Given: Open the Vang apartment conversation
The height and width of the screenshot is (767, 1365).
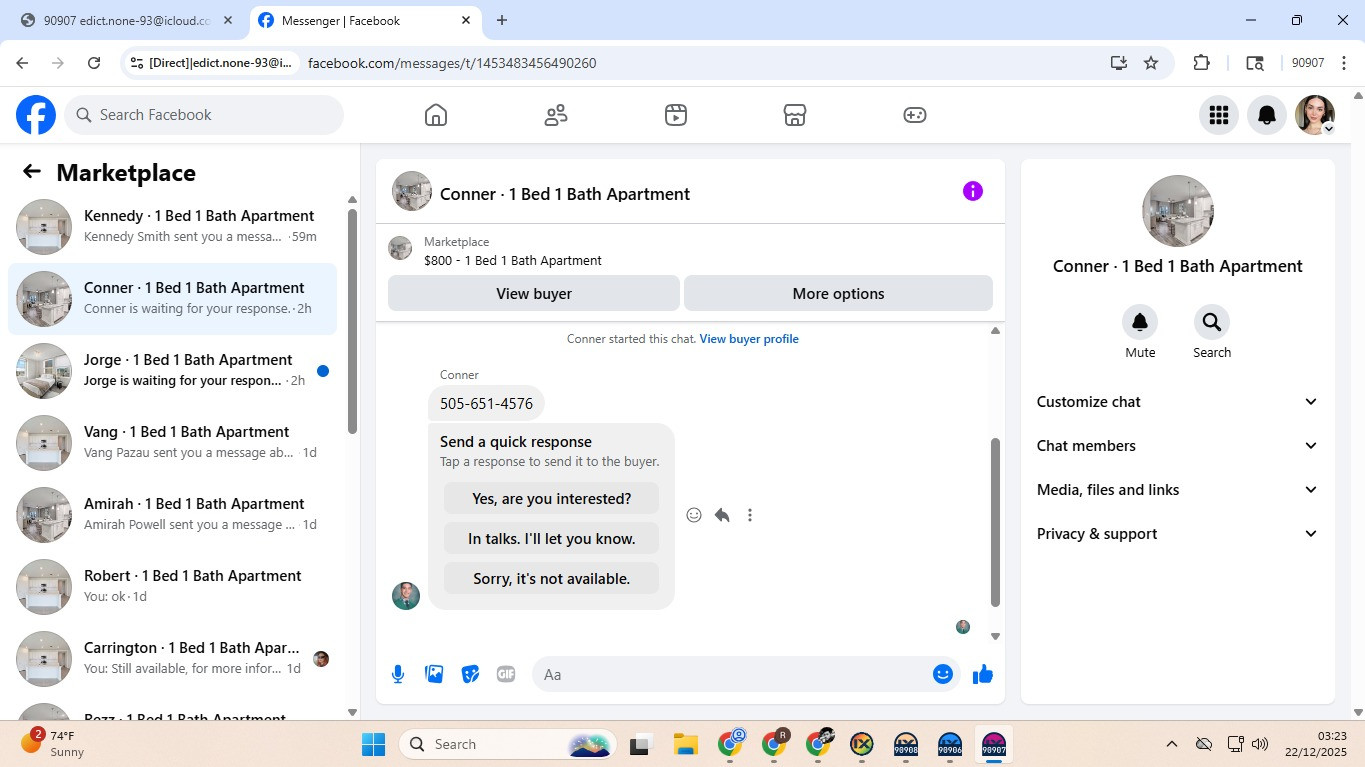Looking at the screenshot, I should point(172,443).
